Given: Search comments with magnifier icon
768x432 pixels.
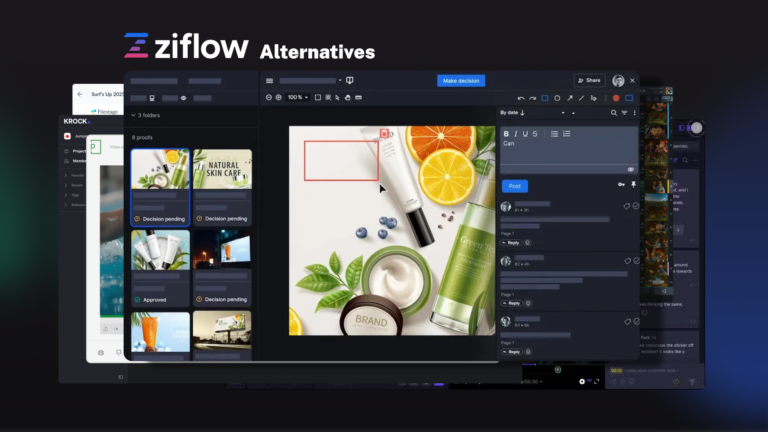Looking at the screenshot, I should pos(614,113).
